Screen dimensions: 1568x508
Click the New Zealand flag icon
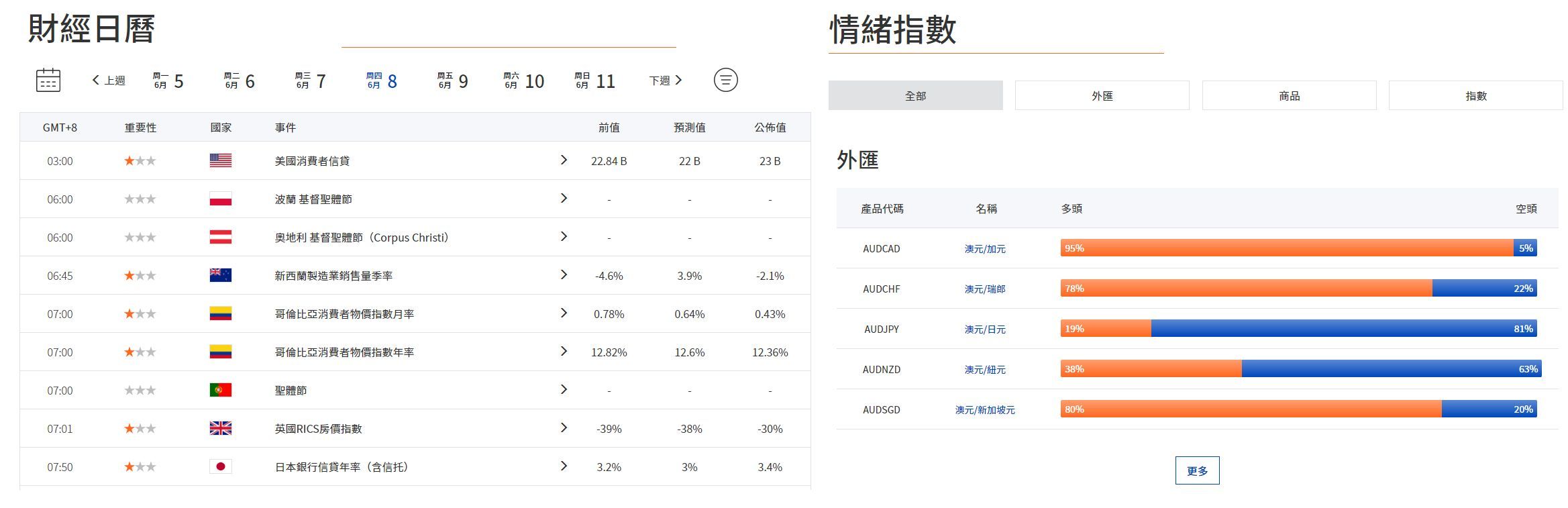(220, 275)
